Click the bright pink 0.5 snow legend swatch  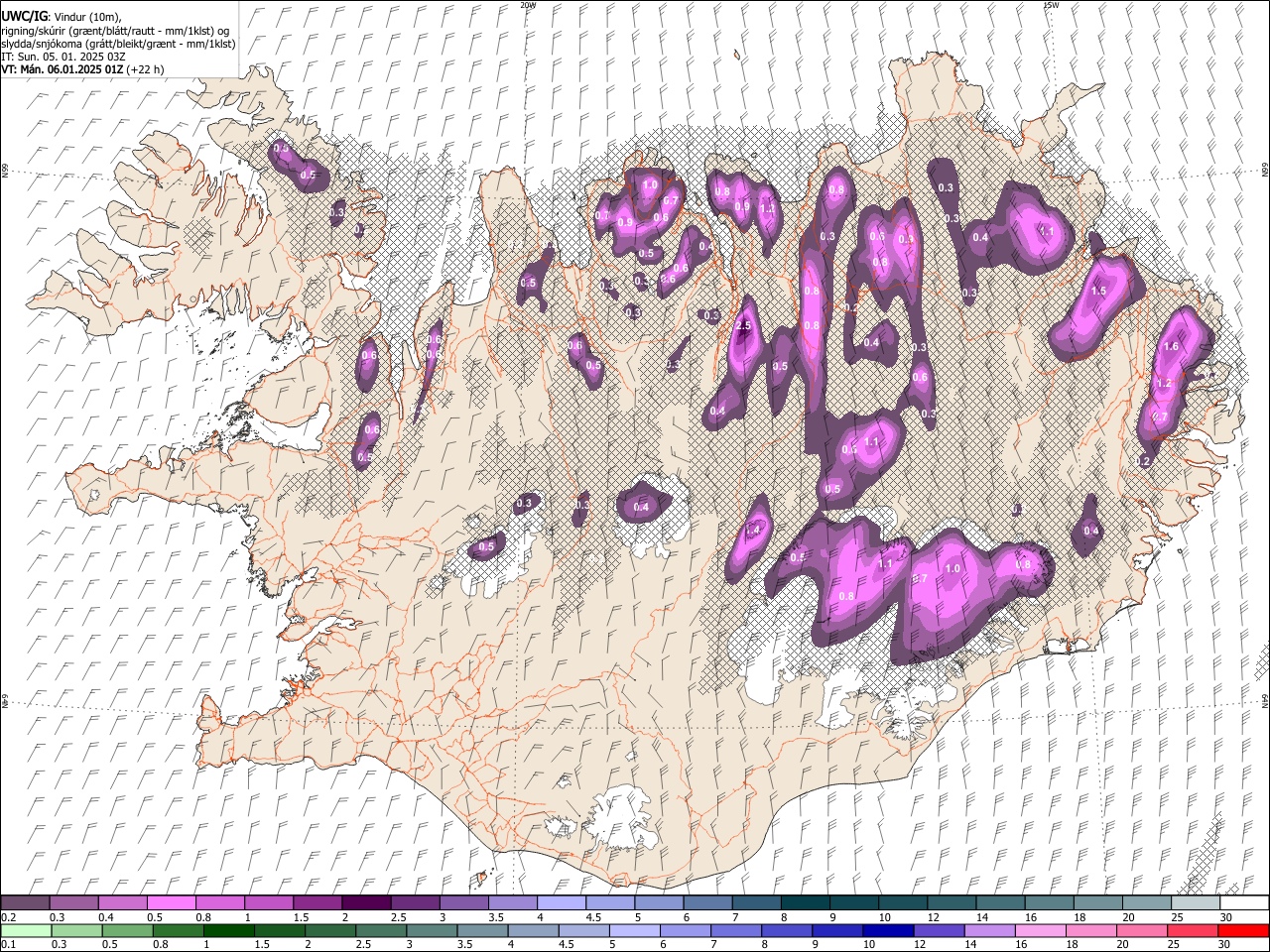[171, 903]
